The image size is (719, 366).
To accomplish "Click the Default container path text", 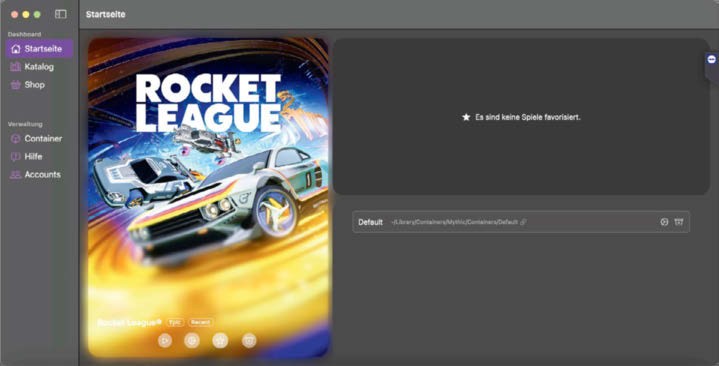I will pos(454,222).
